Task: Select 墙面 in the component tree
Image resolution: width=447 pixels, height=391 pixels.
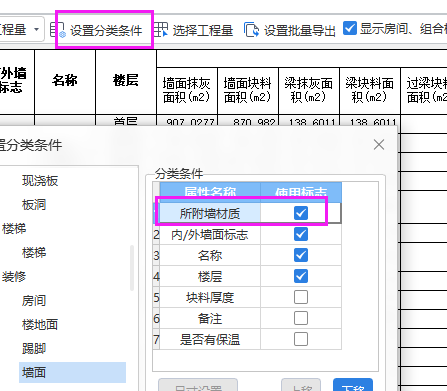Action: click(x=72, y=372)
